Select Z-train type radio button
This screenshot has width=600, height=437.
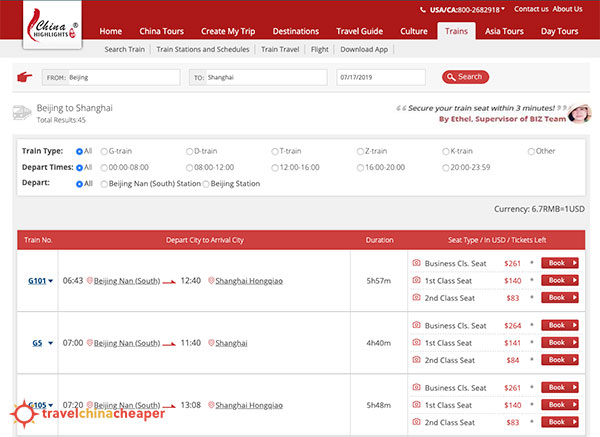pos(360,152)
